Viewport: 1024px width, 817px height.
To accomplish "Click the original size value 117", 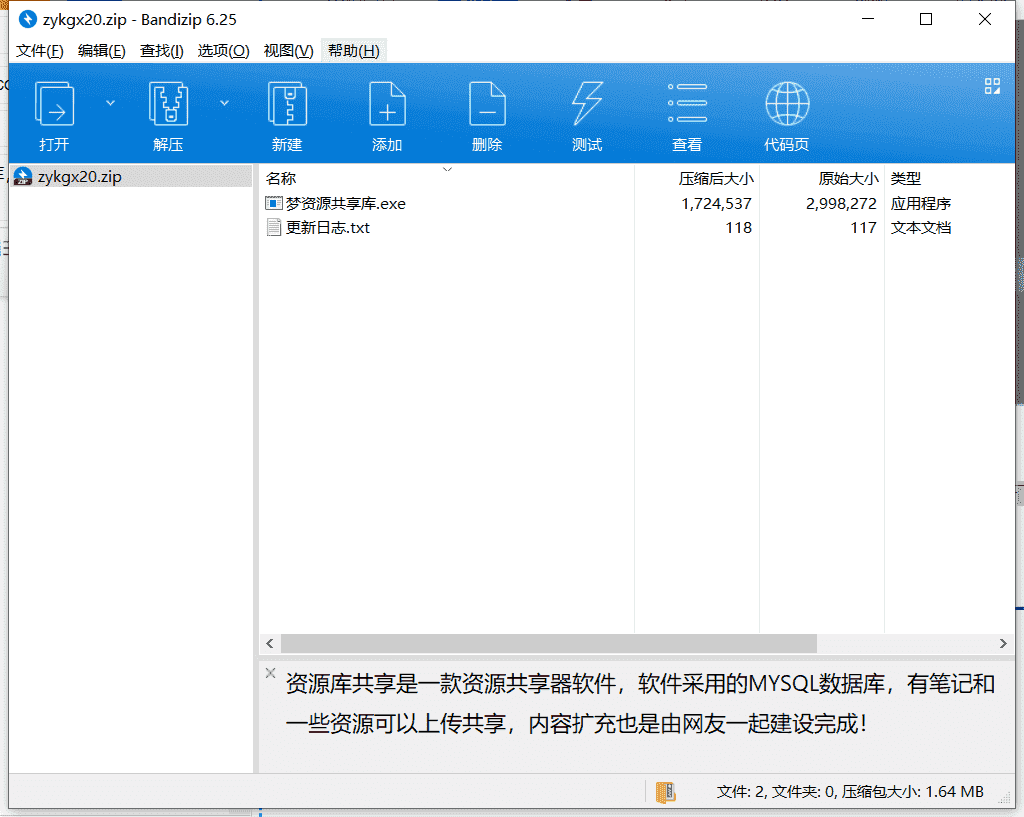I will pyautogui.click(x=863, y=228).
